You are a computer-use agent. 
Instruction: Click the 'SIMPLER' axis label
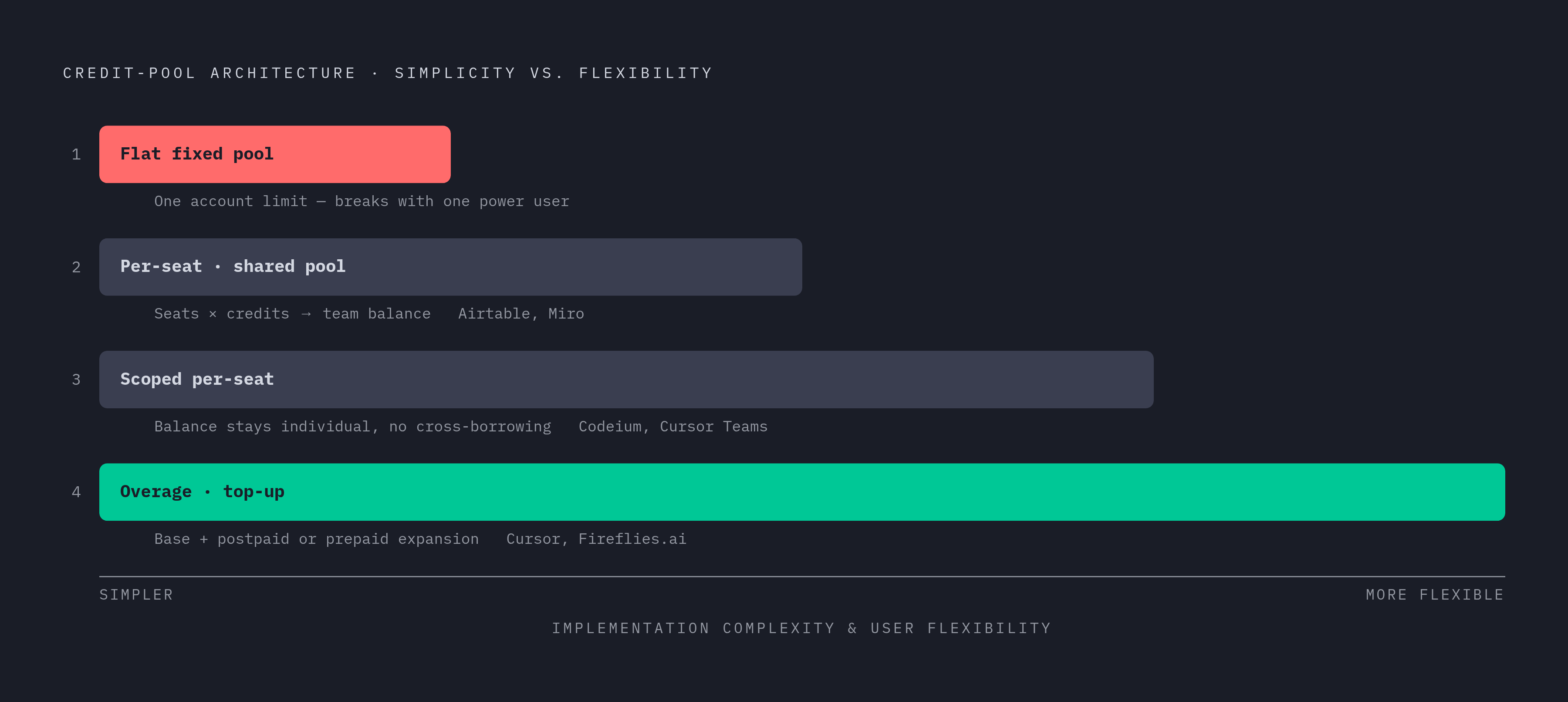click(136, 595)
